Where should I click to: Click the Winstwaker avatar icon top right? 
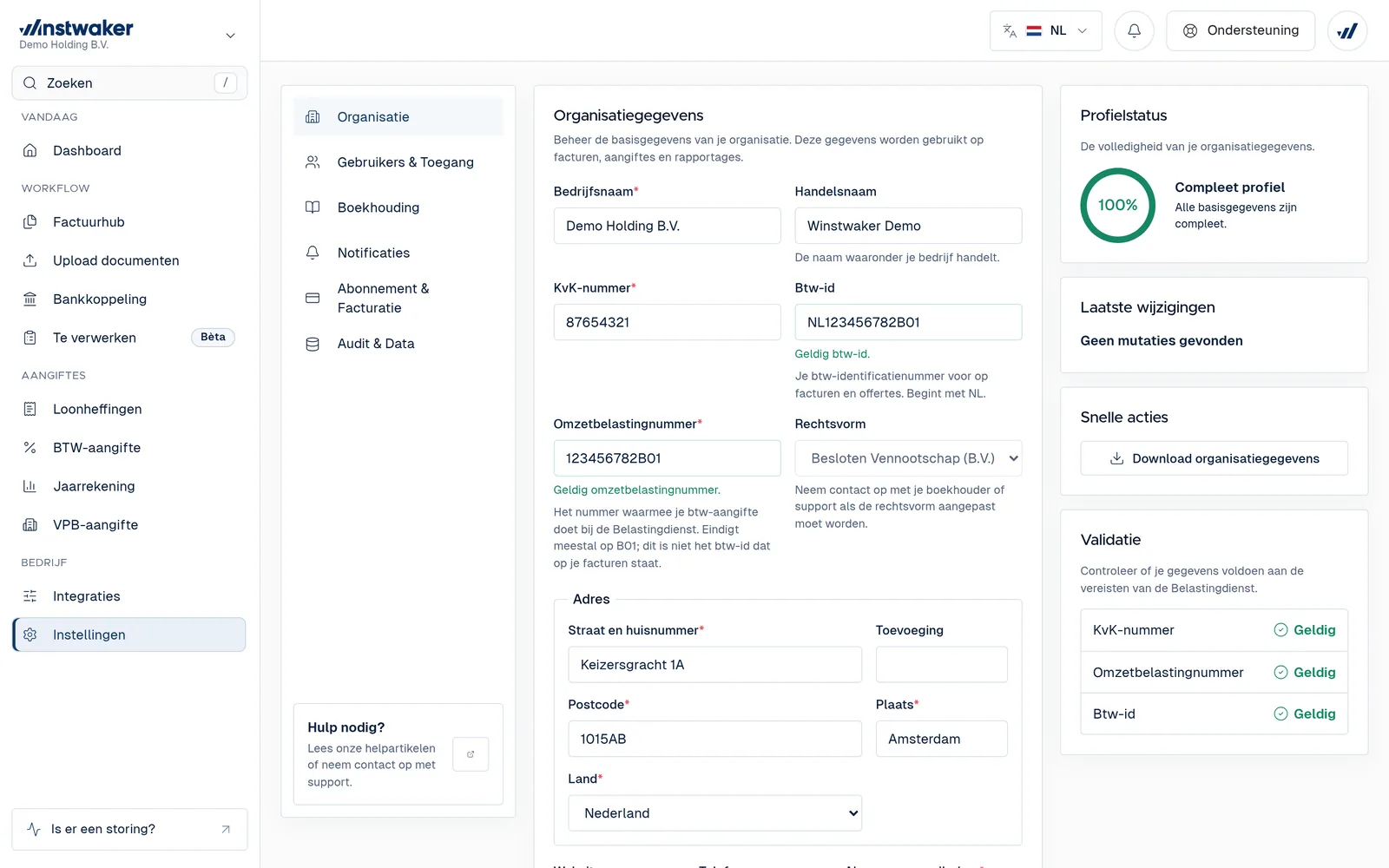click(1347, 30)
